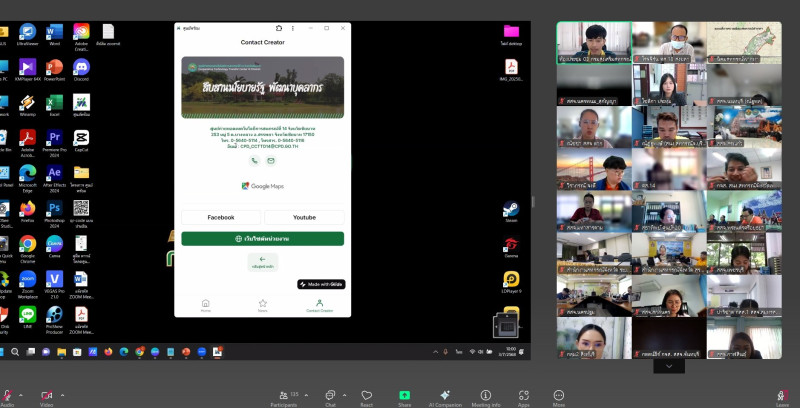Click the green Share screen button
This screenshot has height=408, width=800.
tap(405, 397)
